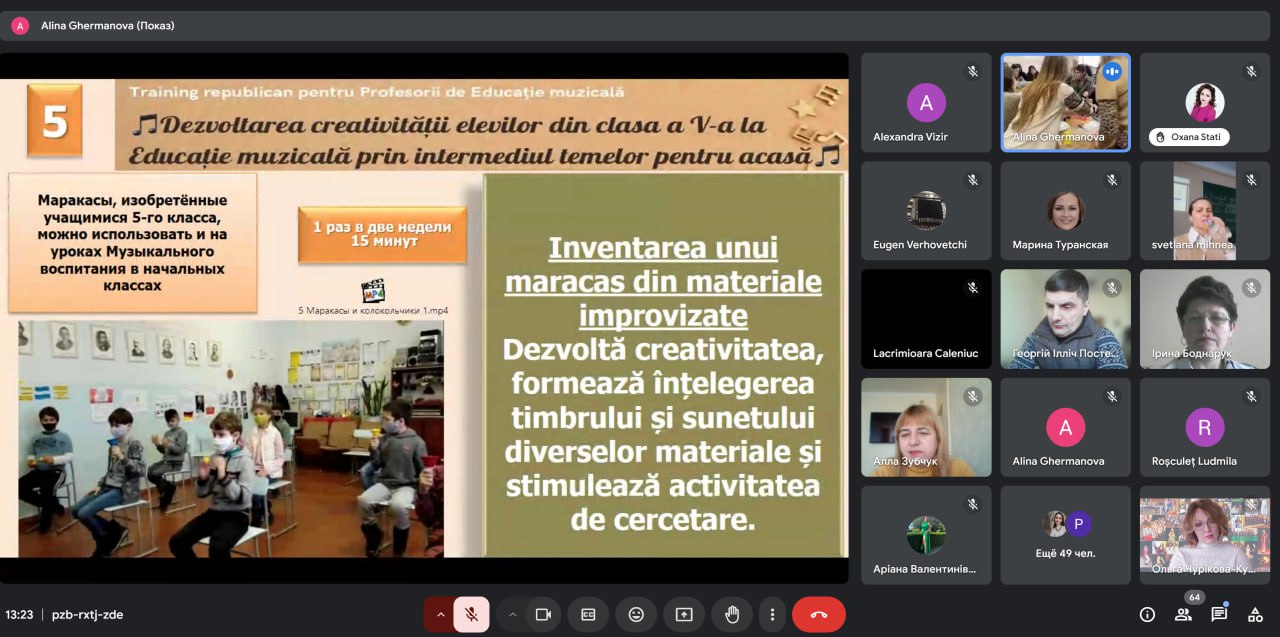Click the shared presentation slide area
Viewport: 1280px width, 637px height.
coord(424,318)
